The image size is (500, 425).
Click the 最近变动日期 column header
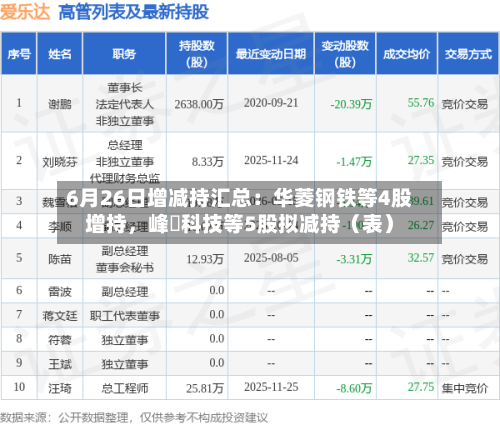point(271,54)
